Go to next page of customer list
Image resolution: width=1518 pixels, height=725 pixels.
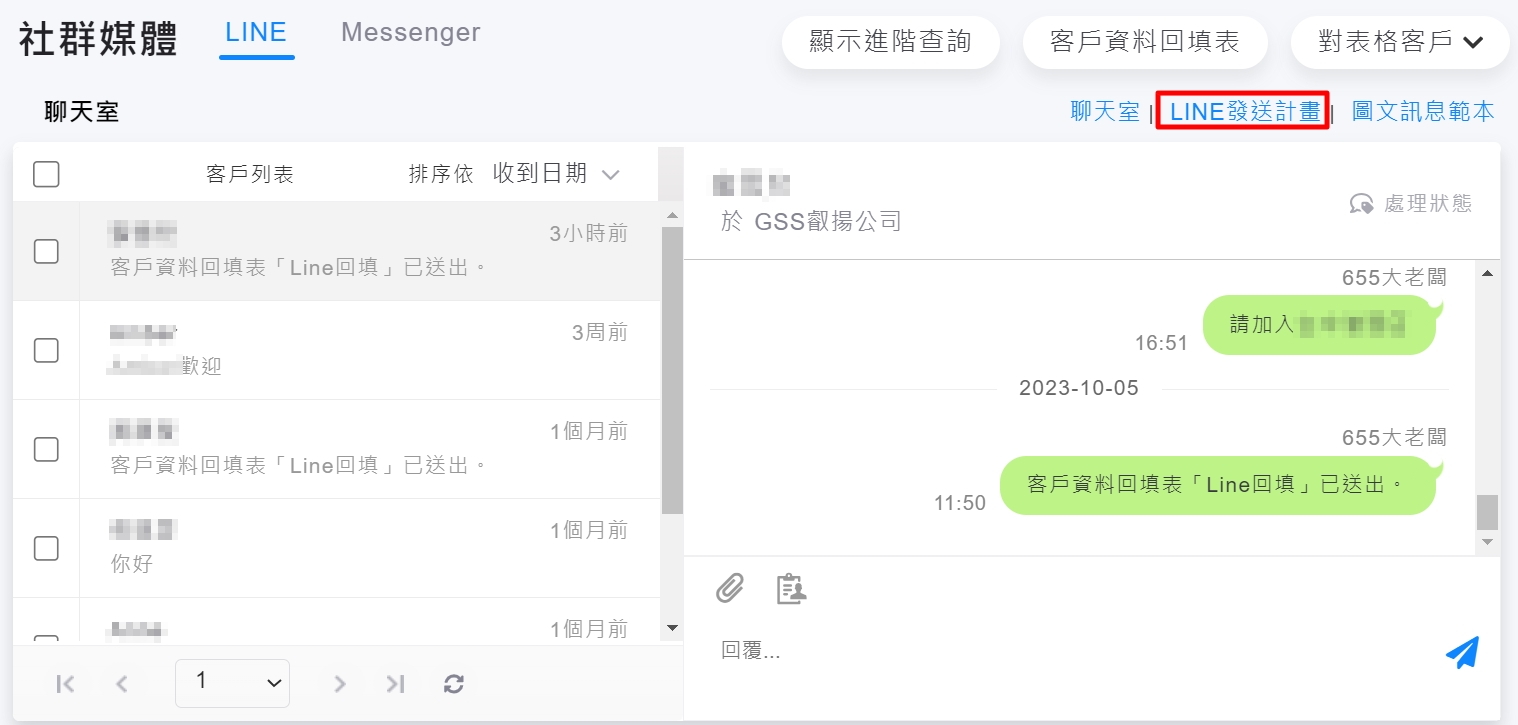click(340, 684)
